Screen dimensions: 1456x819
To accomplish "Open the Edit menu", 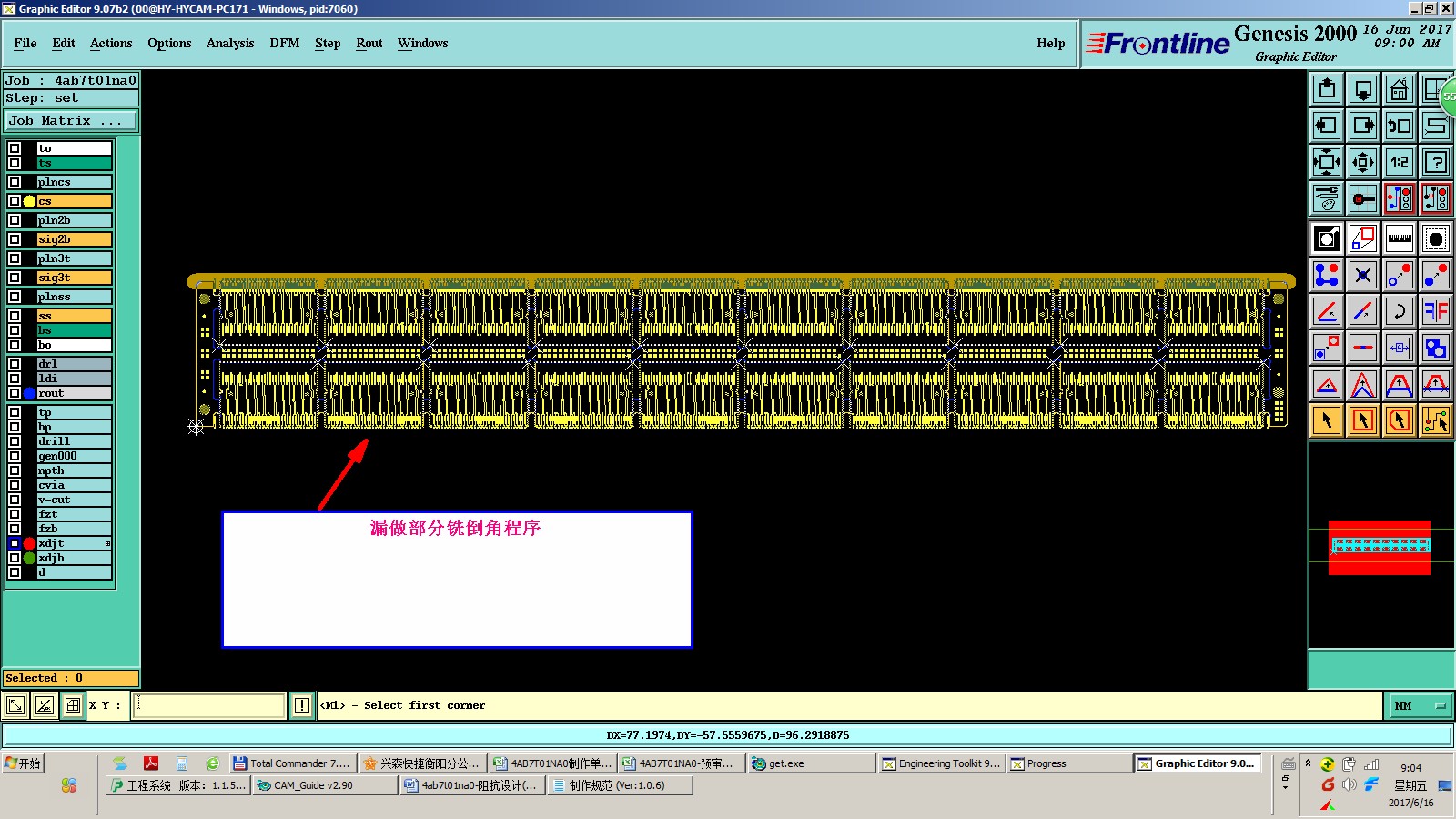I will point(64,43).
